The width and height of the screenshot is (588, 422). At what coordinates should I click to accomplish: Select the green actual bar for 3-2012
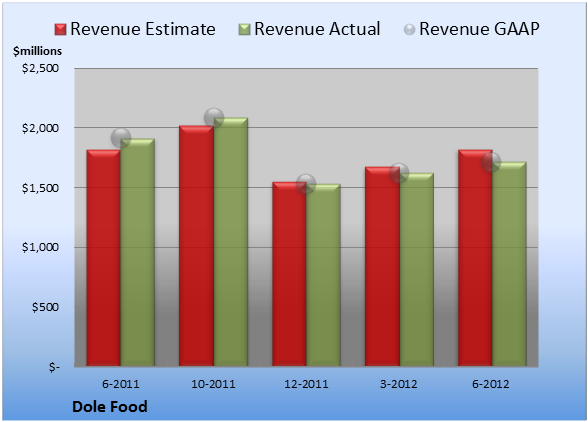416,270
